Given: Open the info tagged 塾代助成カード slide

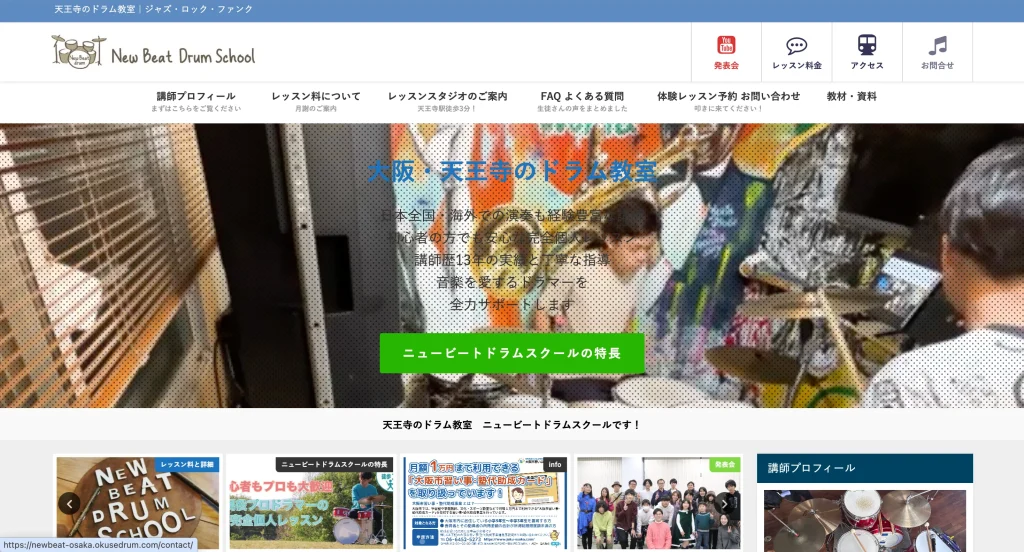Looking at the screenshot, I should coord(485,503).
